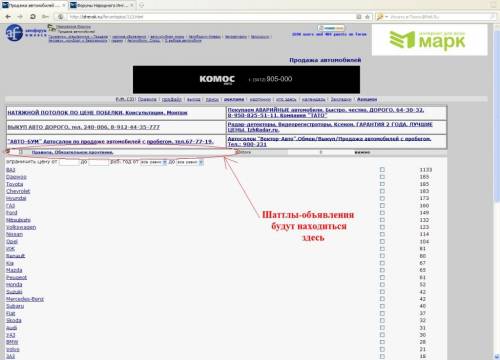Image resolution: width=500 pixels, height=360 pixels.
Task: Expand the 'до' year dropdown
Action: (x=190, y=162)
